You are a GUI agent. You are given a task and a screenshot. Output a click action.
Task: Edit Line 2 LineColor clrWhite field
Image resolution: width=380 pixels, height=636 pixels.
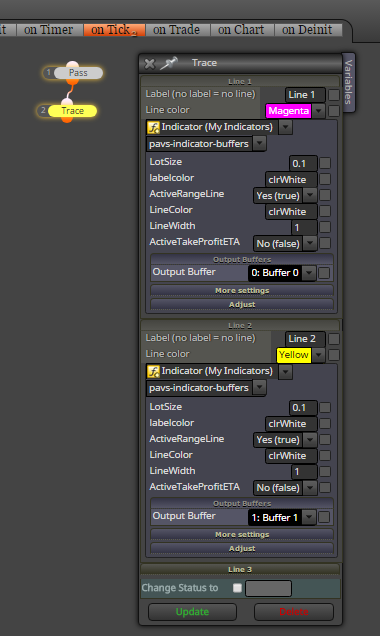[x=291, y=456]
